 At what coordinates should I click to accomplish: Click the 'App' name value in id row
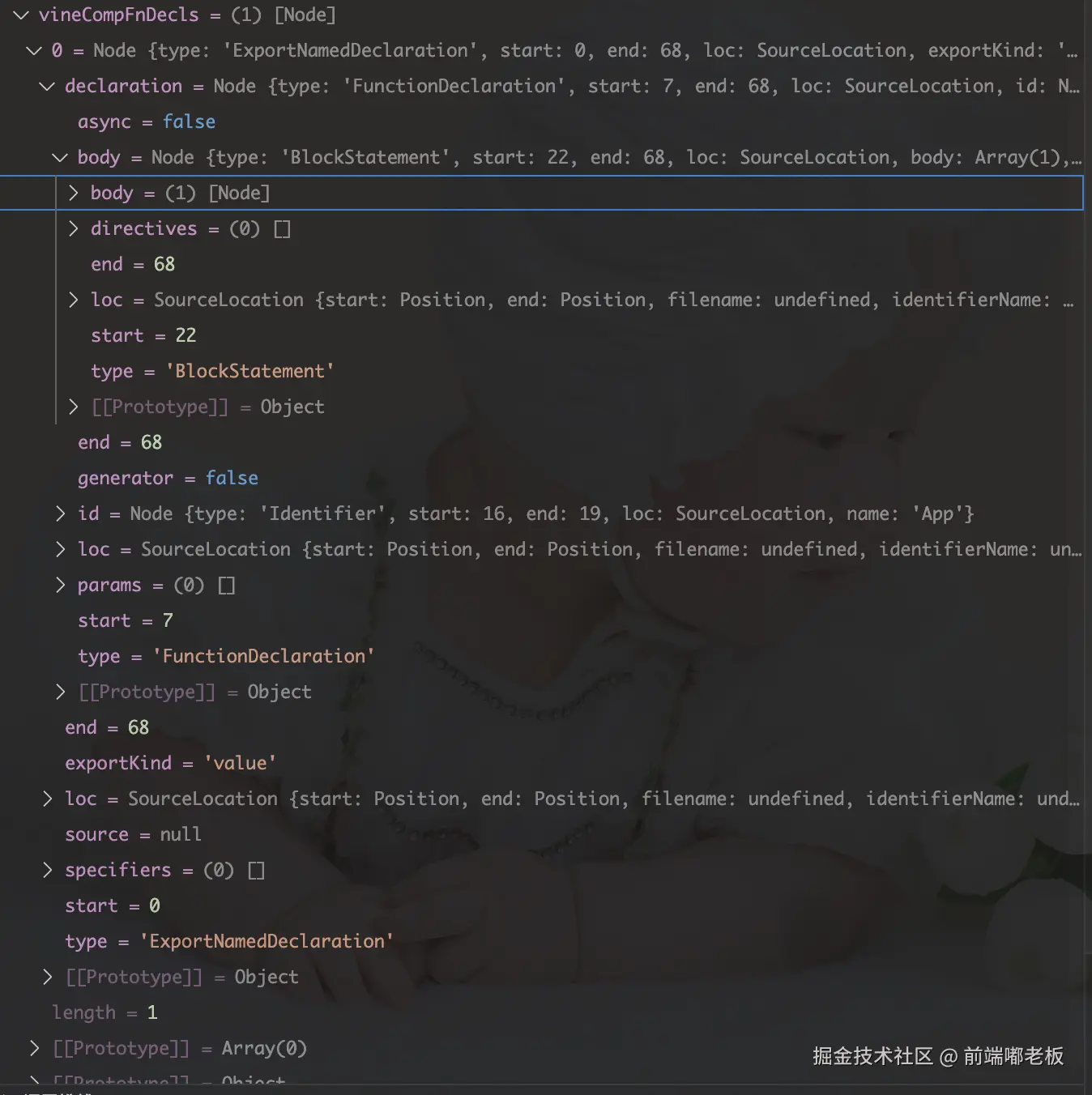coord(938,513)
